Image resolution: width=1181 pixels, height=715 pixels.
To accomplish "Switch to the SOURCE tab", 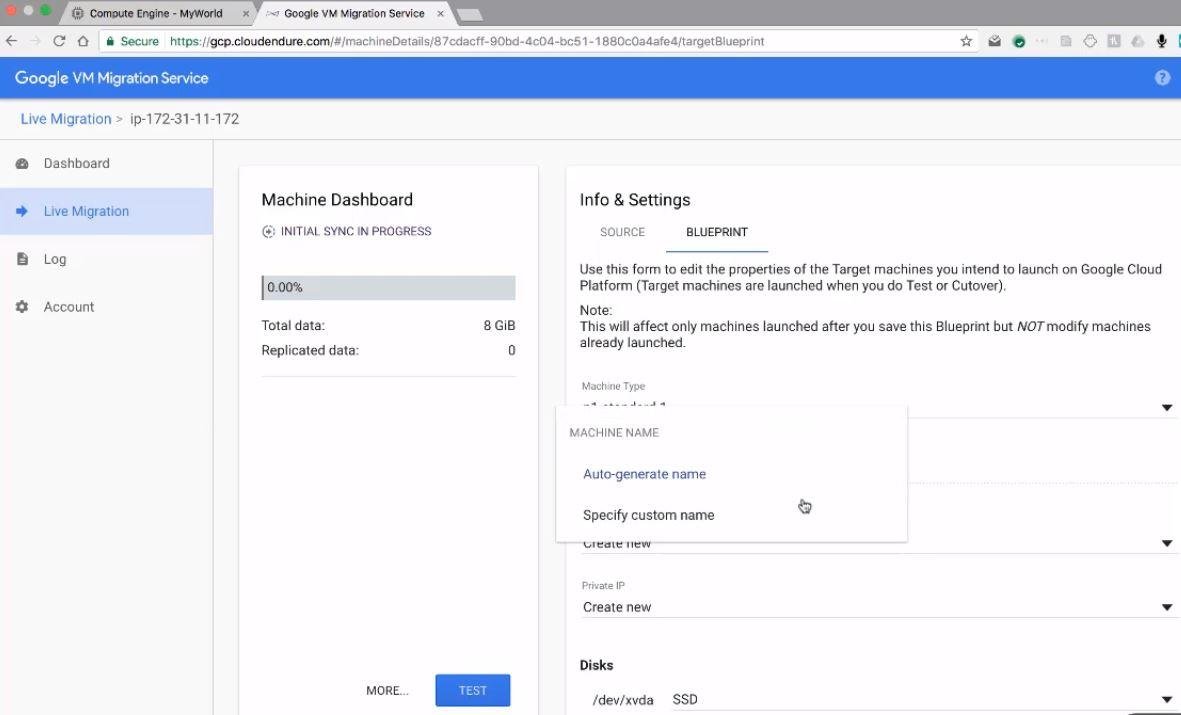I will click(x=622, y=232).
